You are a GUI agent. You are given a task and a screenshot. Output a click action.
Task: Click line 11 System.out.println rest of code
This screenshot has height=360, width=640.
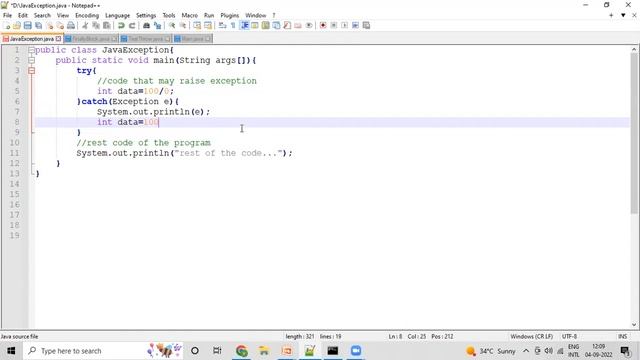[184, 153]
